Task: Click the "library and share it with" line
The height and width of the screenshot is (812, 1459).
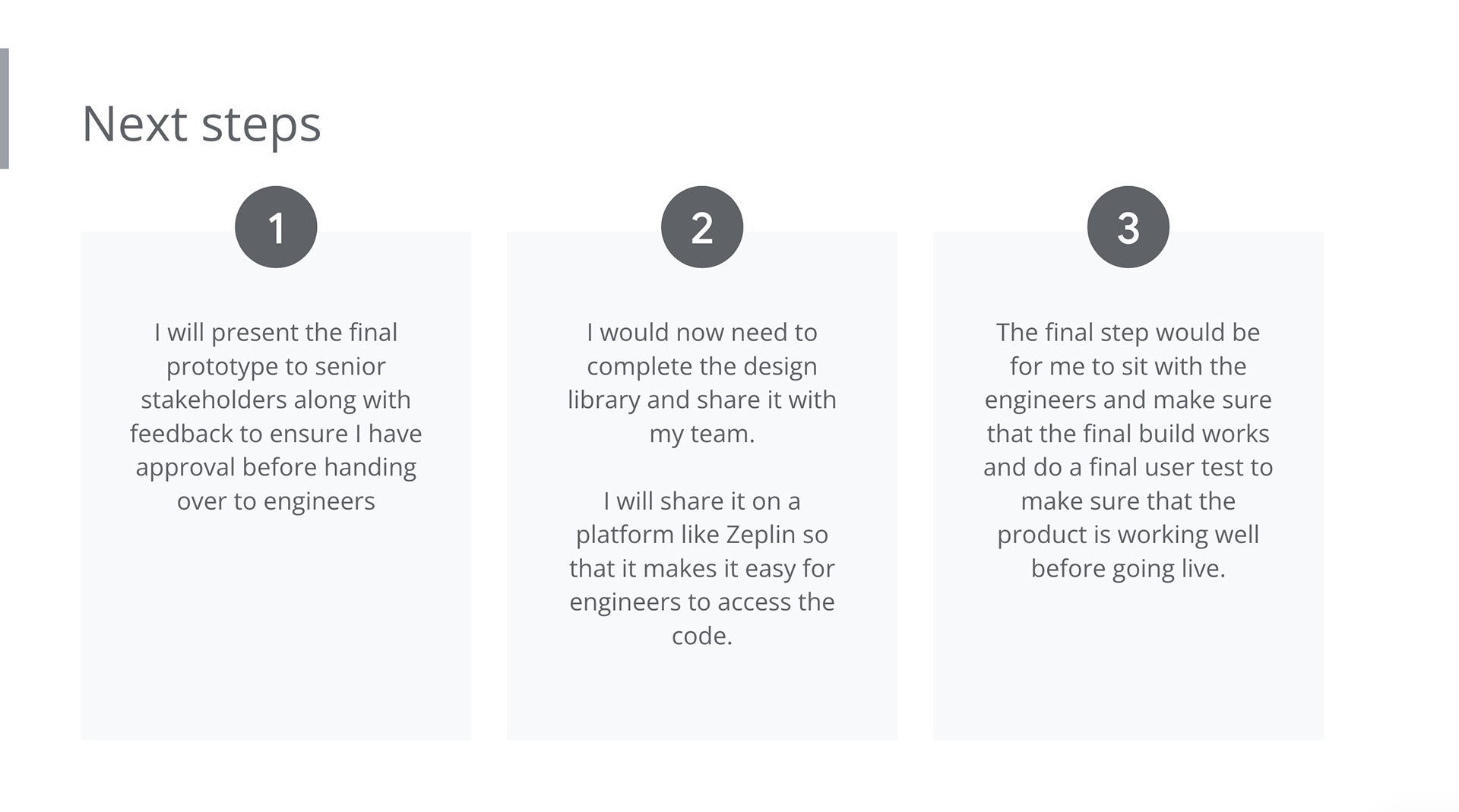Action: (x=702, y=400)
